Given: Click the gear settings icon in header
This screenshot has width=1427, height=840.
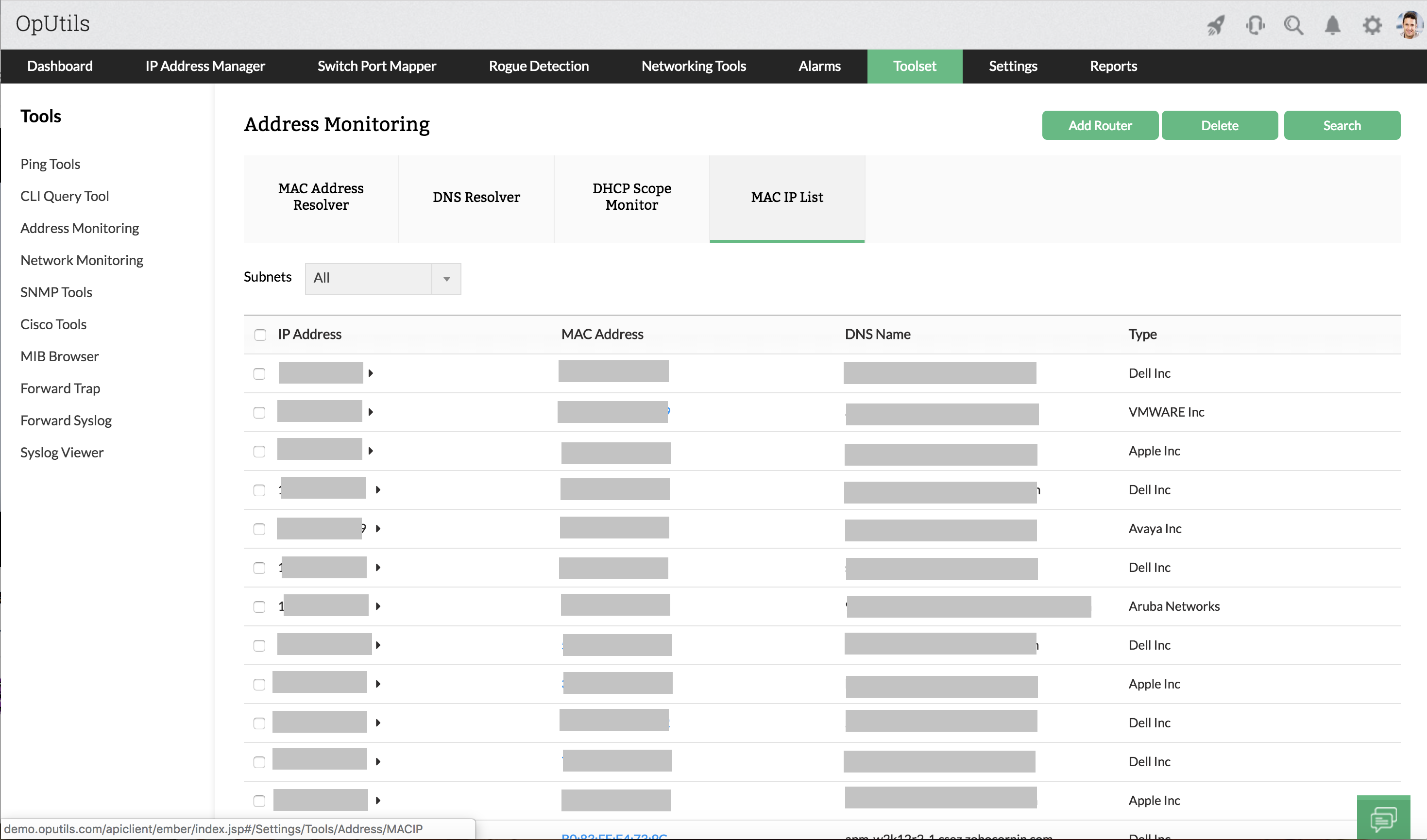Looking at the screenshot, I should click(1372, 25).
